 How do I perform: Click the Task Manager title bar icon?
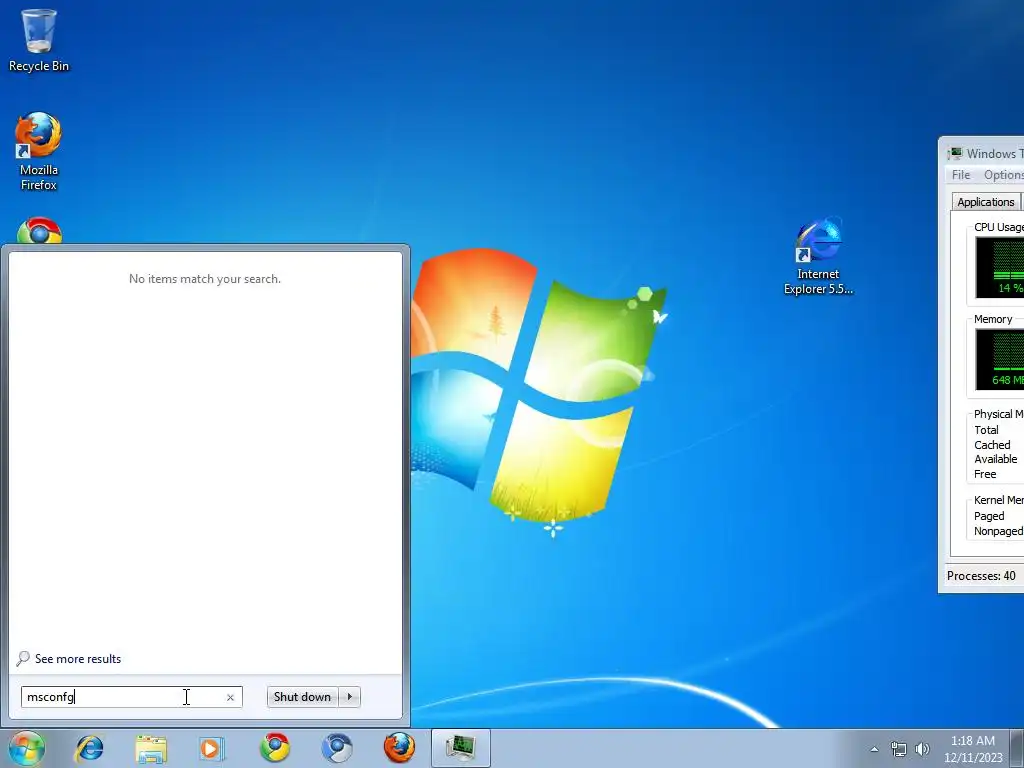(955, 153)
